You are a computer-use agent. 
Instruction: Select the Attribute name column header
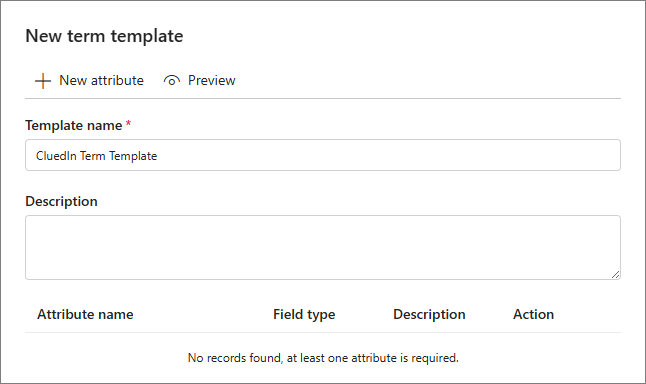[85, 314]
